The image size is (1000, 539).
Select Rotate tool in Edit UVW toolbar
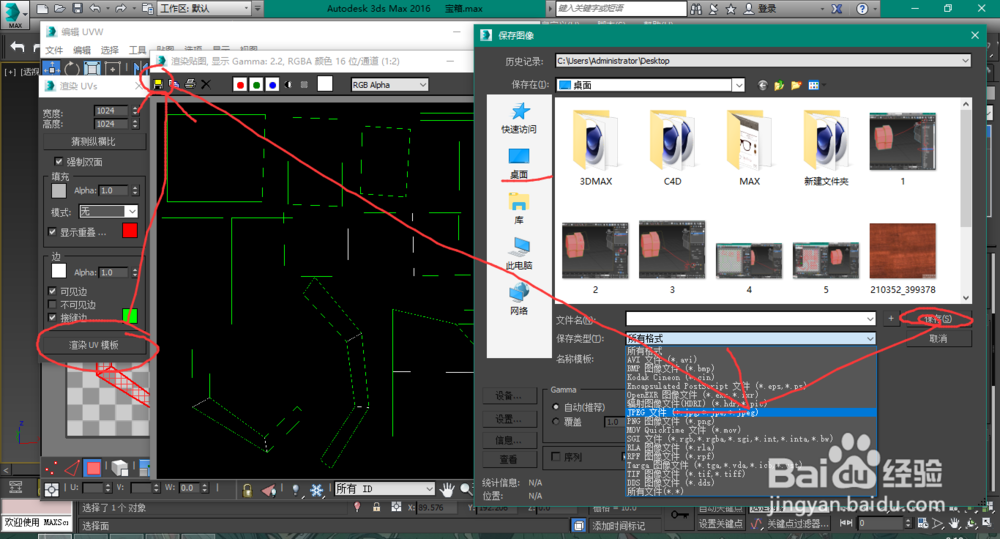(71, 68)
